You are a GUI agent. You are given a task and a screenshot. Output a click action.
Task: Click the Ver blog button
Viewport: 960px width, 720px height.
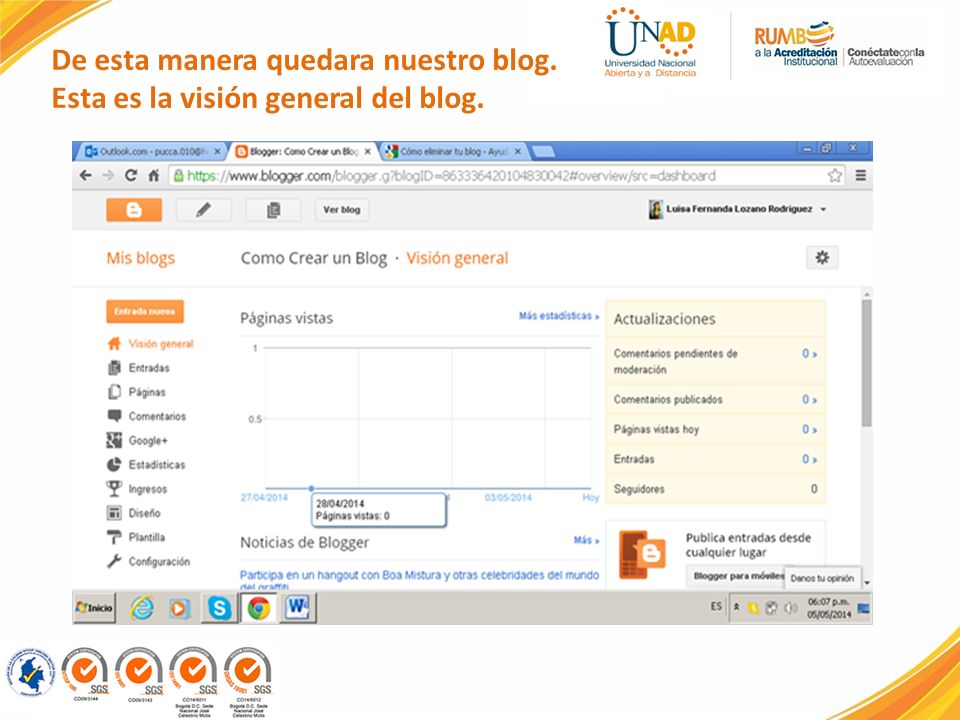(x=342, y=209)
